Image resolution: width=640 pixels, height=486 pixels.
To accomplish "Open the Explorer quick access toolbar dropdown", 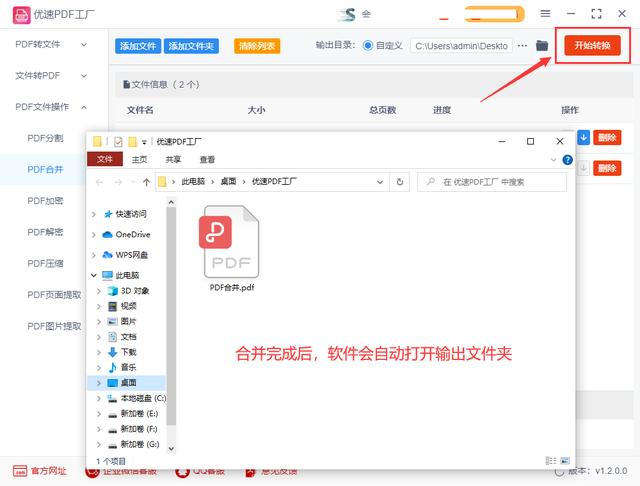I will pyautogui.click(x=144, y=142).
